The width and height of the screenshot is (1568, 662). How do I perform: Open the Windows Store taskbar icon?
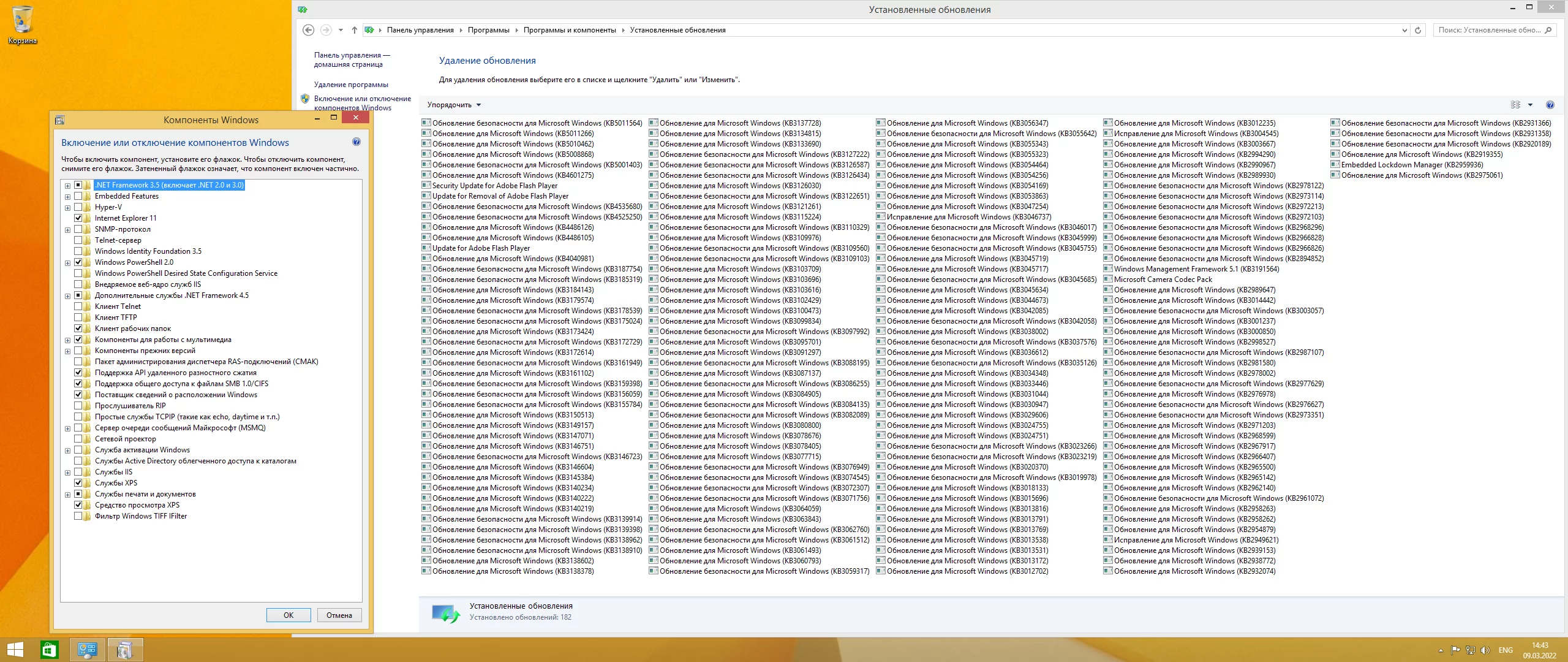pos(49,650)
